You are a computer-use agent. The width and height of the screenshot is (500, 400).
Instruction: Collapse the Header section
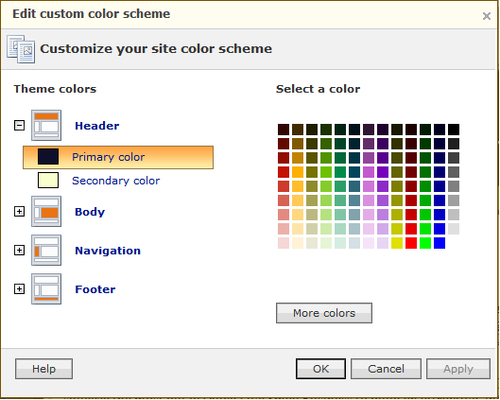pyautogui.click(x=19, y=125)
